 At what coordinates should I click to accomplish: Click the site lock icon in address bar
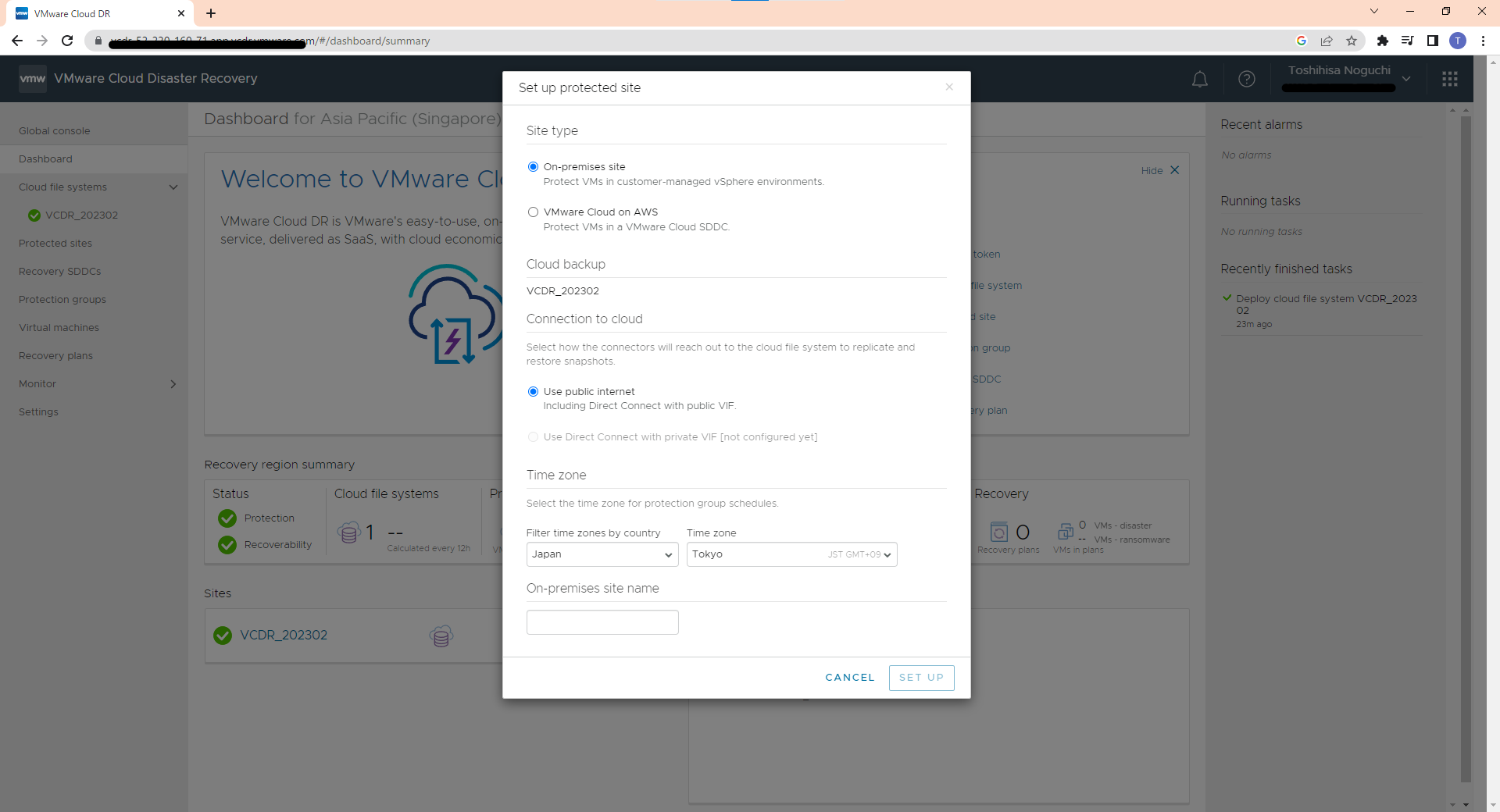click(98, 41)
